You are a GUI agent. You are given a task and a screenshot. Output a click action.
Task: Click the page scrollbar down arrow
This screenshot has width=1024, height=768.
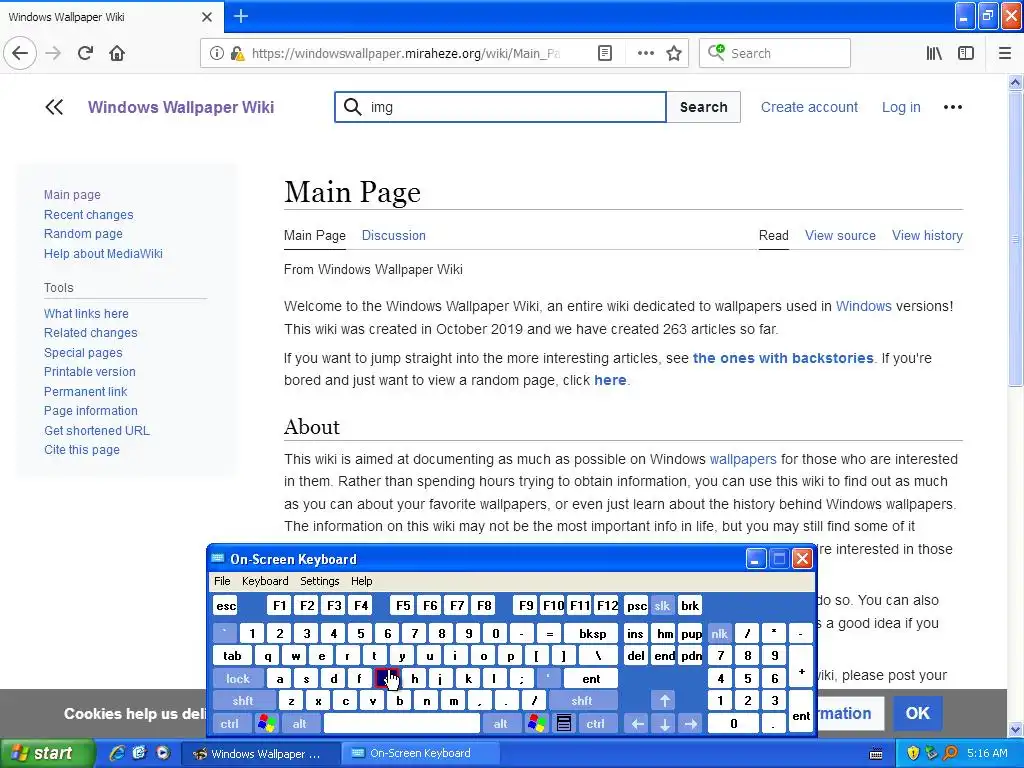(1016, 730)
